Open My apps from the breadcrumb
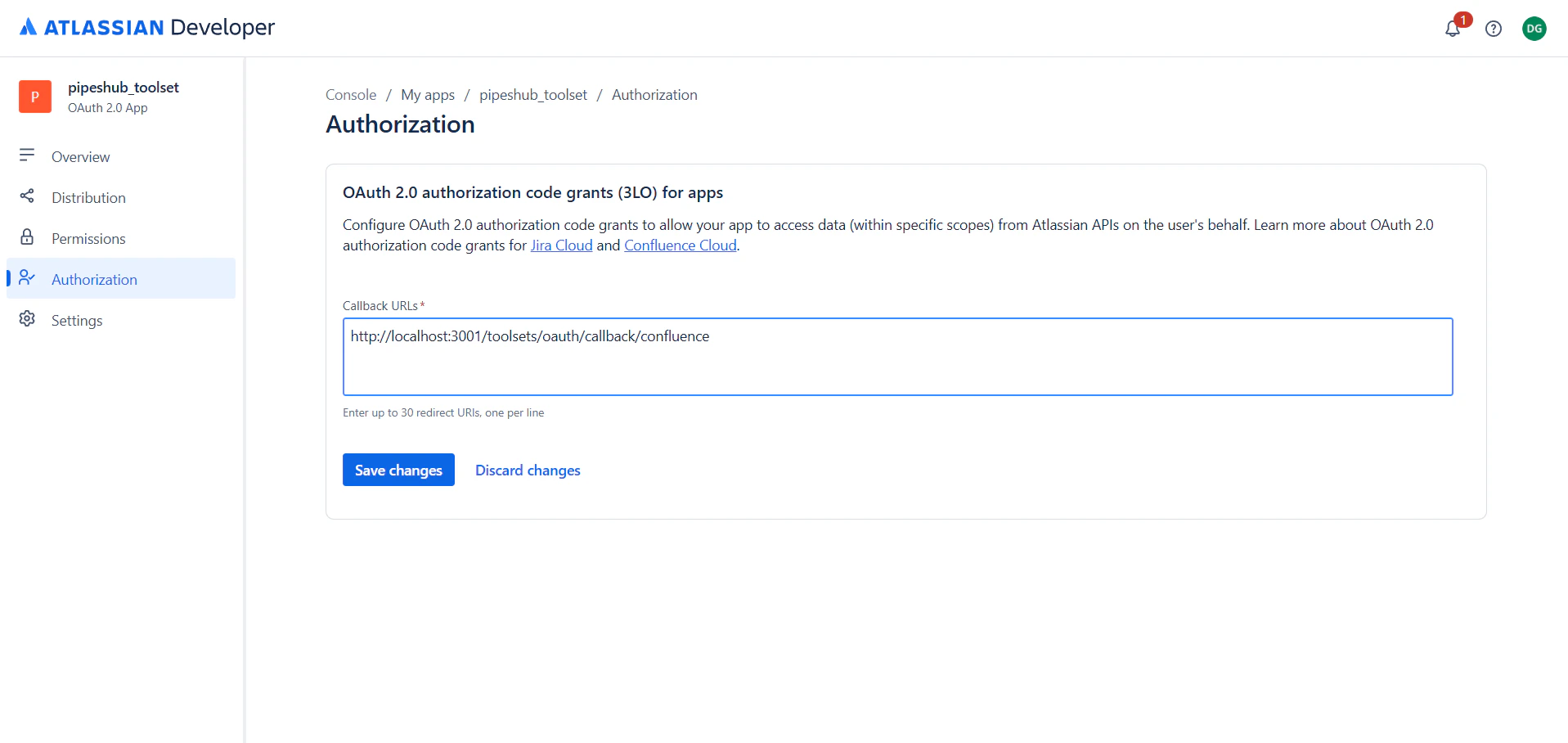1568x743 pixels. coord(428,94)
